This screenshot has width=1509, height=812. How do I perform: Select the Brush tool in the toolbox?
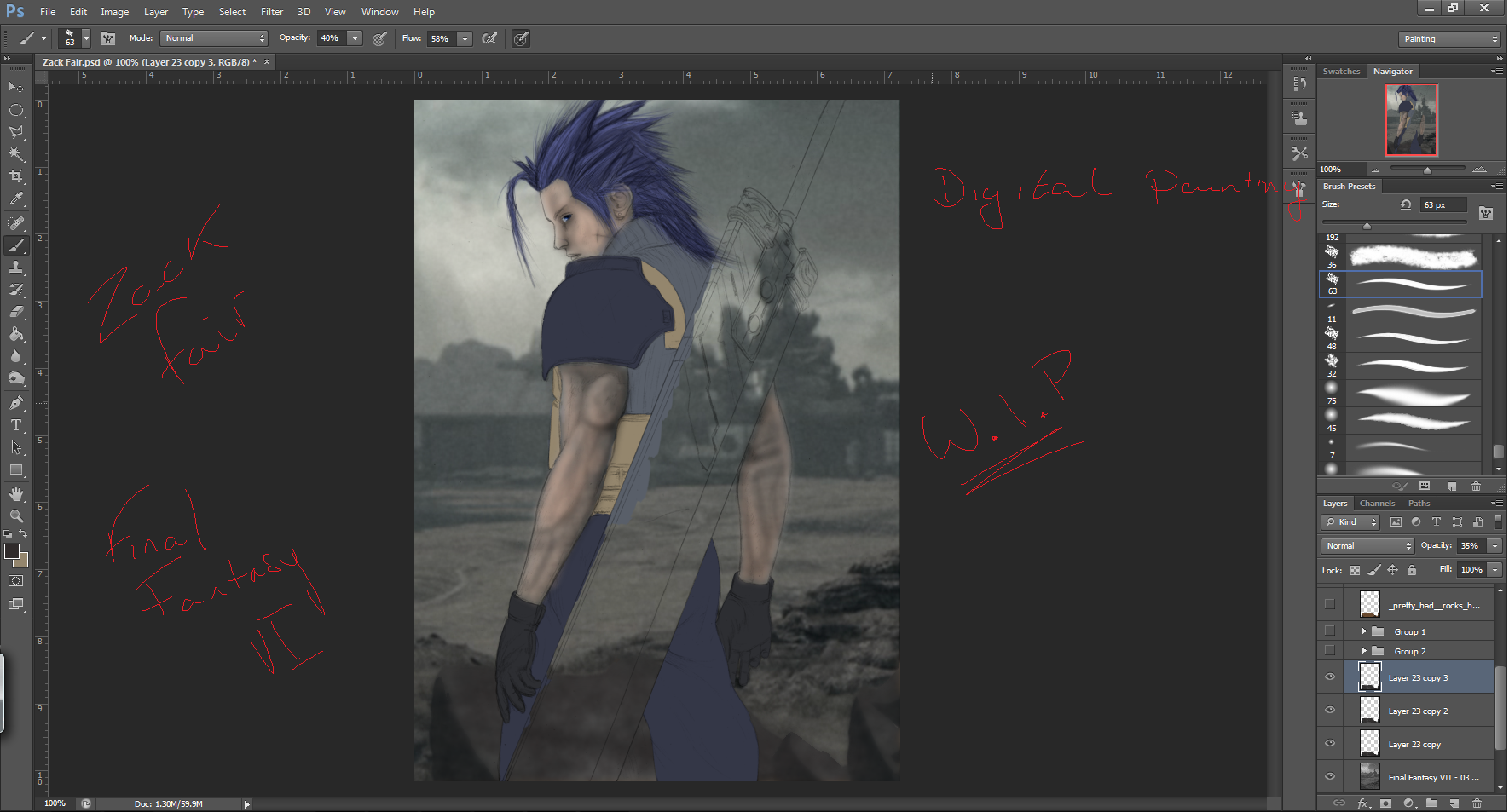[x=16, y=245]
